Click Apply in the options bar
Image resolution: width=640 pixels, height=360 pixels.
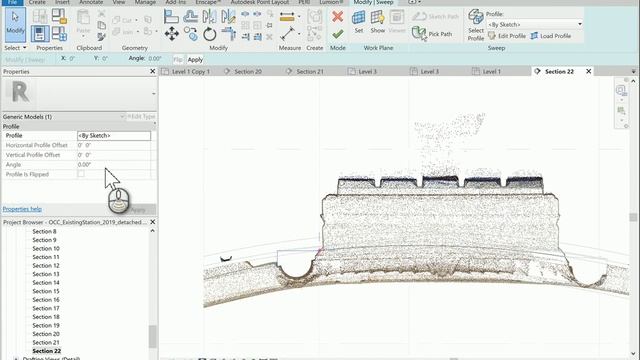pyautogui.click(x=195, y=60)
